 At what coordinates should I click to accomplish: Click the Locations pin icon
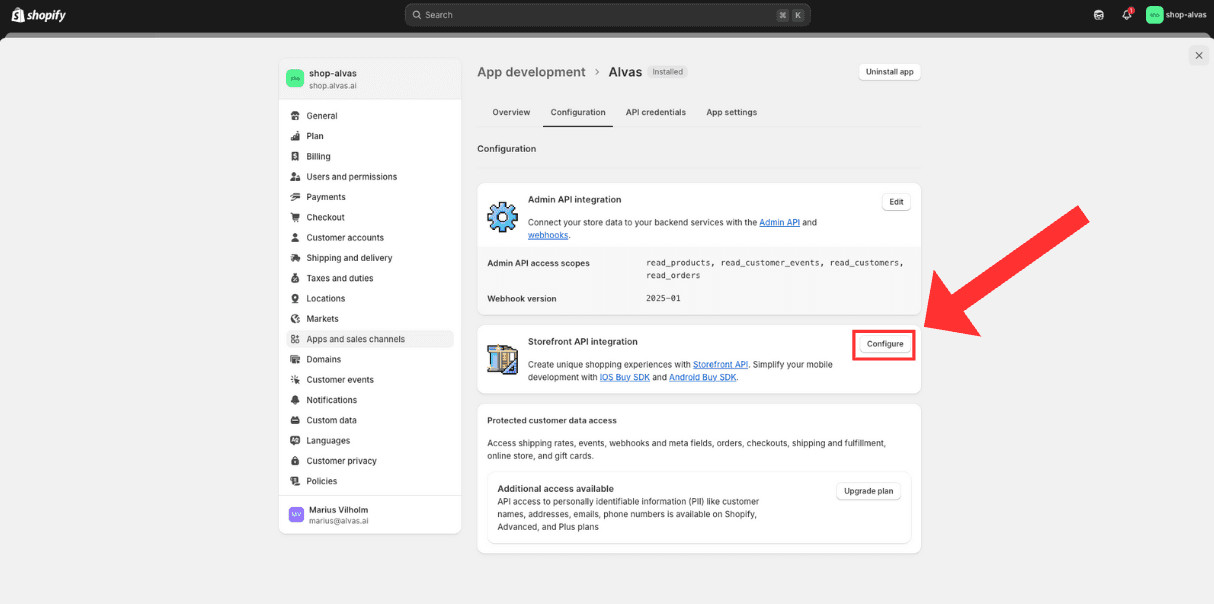tap(295, 298)
